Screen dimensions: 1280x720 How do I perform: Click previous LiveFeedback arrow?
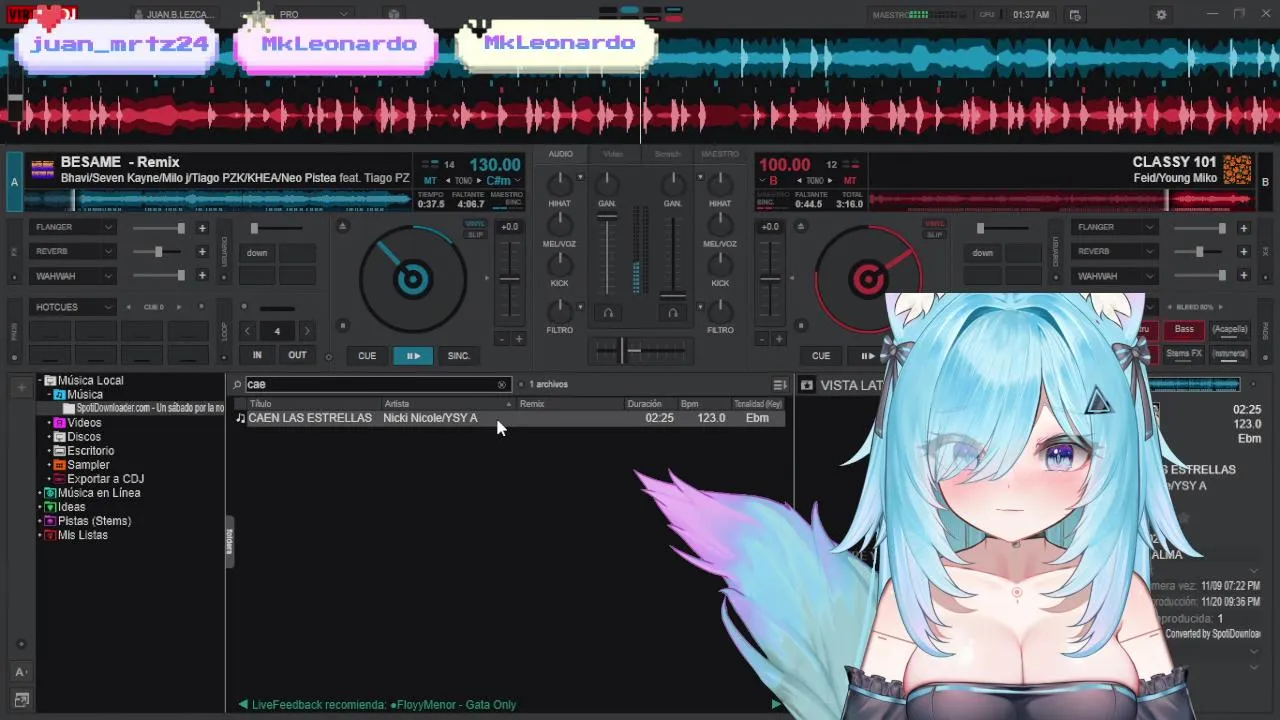tap(243, 705)
